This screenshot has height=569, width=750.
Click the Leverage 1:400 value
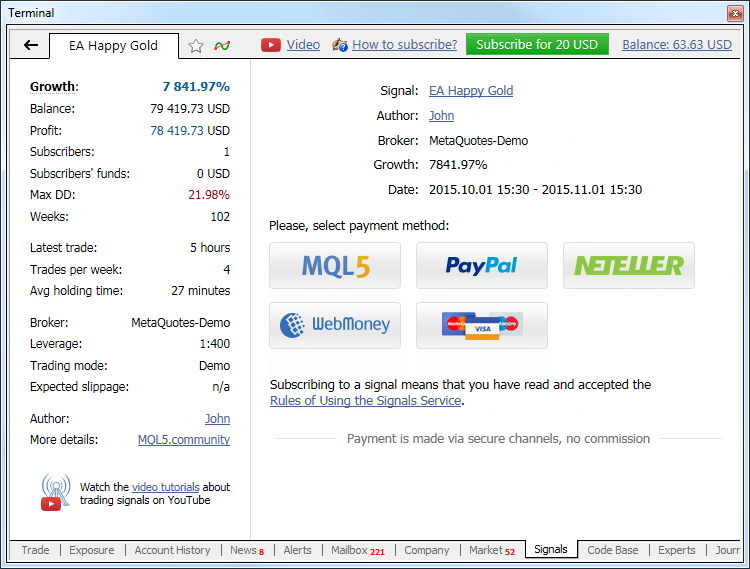pos(215,344)
